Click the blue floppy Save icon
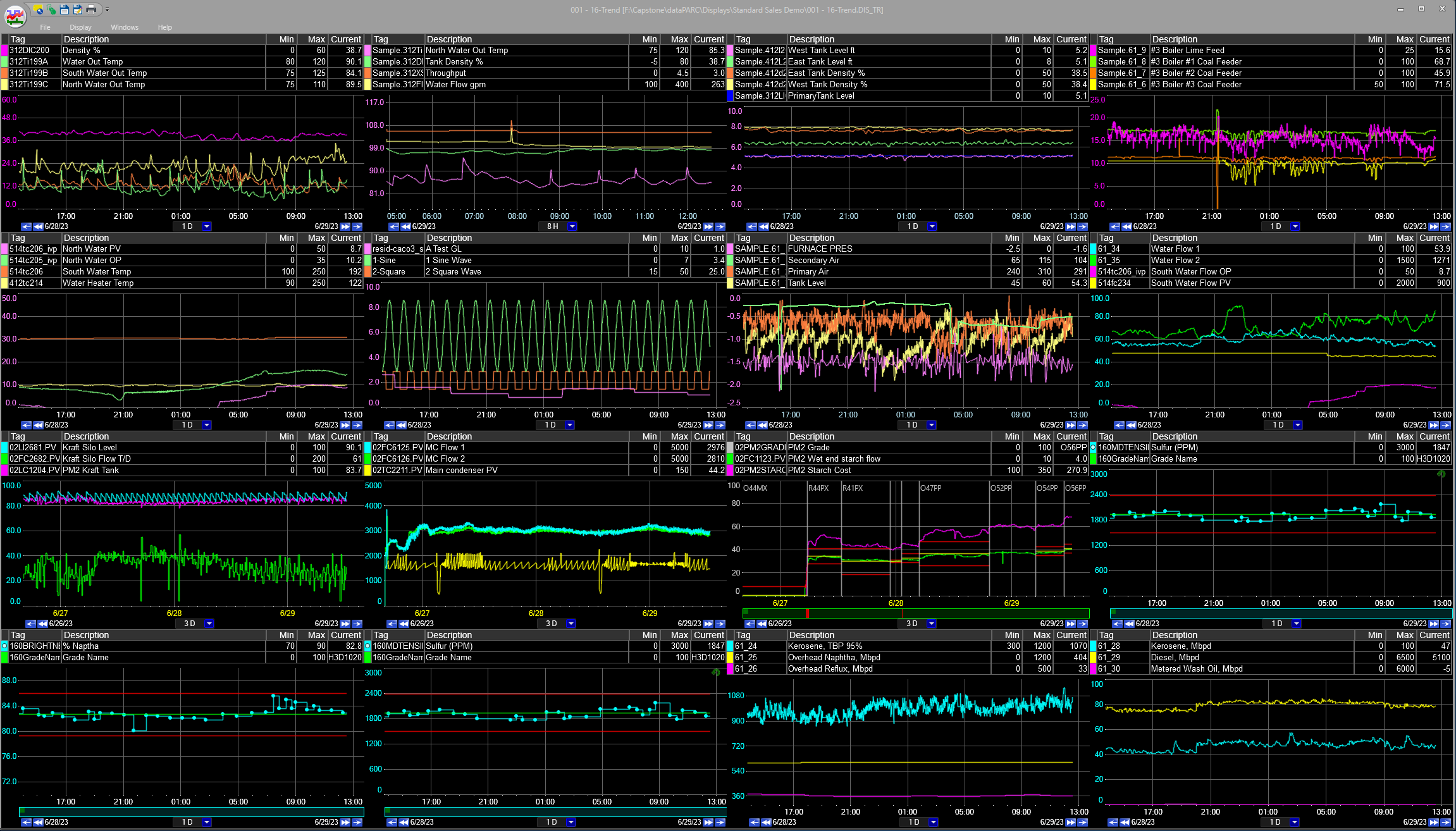The image size is (1456, 831). 65,9
